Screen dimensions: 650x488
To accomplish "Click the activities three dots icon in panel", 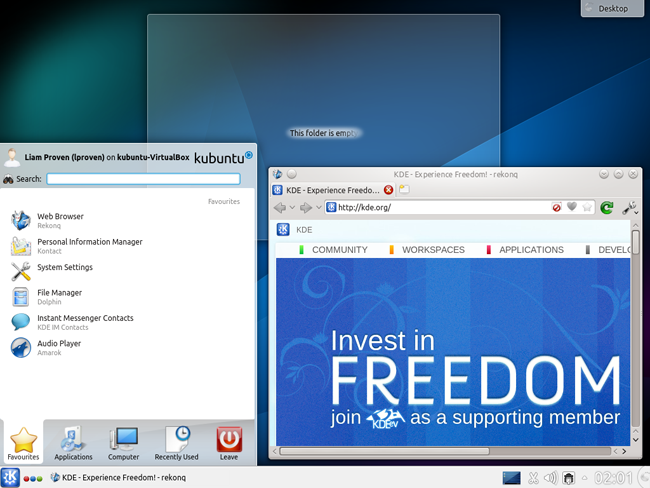I will click(x=33, y=478).
